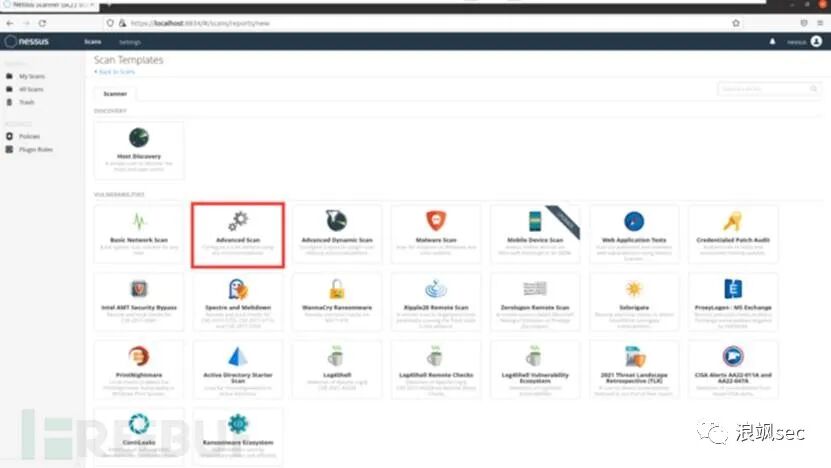Open the Settings top menu
831x468 pixels.
coord(130,42)
